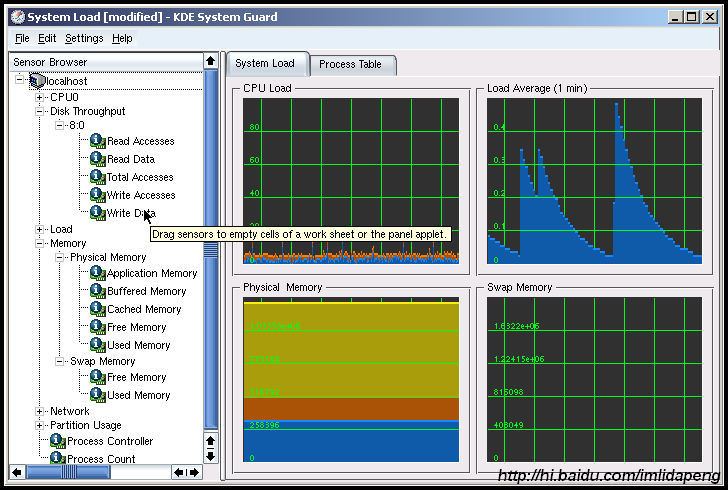Click the localhost computer icon
Image resolution: width=728 pixels, height=490 pixels.
tap(37, 81)
